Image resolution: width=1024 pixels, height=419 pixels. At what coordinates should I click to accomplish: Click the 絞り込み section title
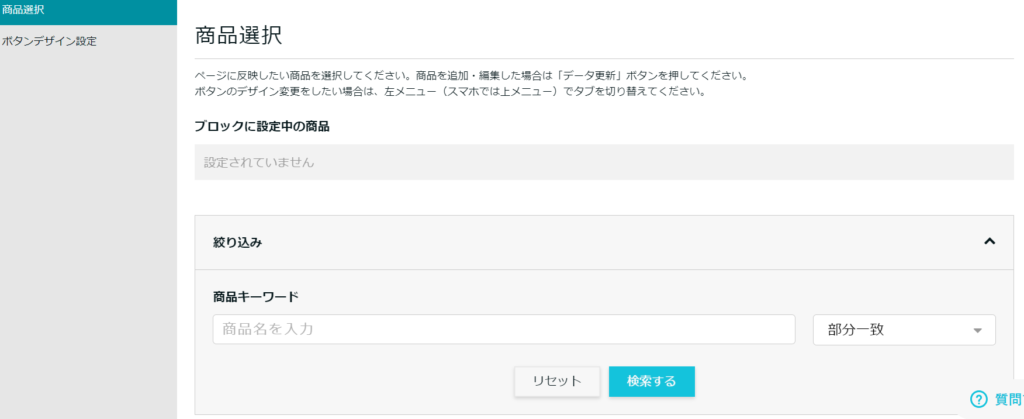(x=238, y=242)
